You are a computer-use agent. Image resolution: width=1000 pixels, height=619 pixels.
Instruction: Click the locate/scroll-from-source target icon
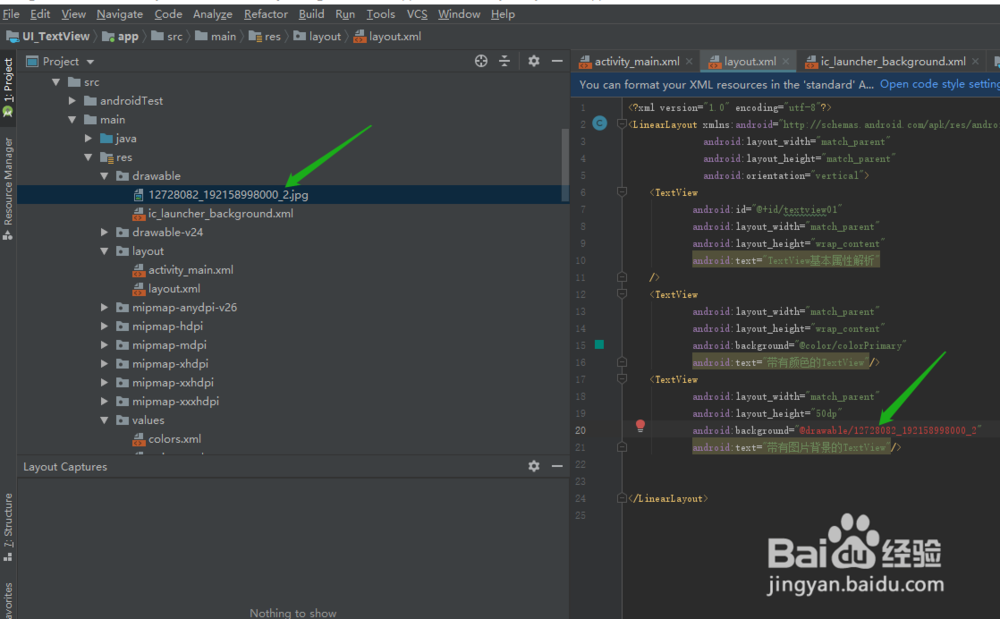pos(481,61)
